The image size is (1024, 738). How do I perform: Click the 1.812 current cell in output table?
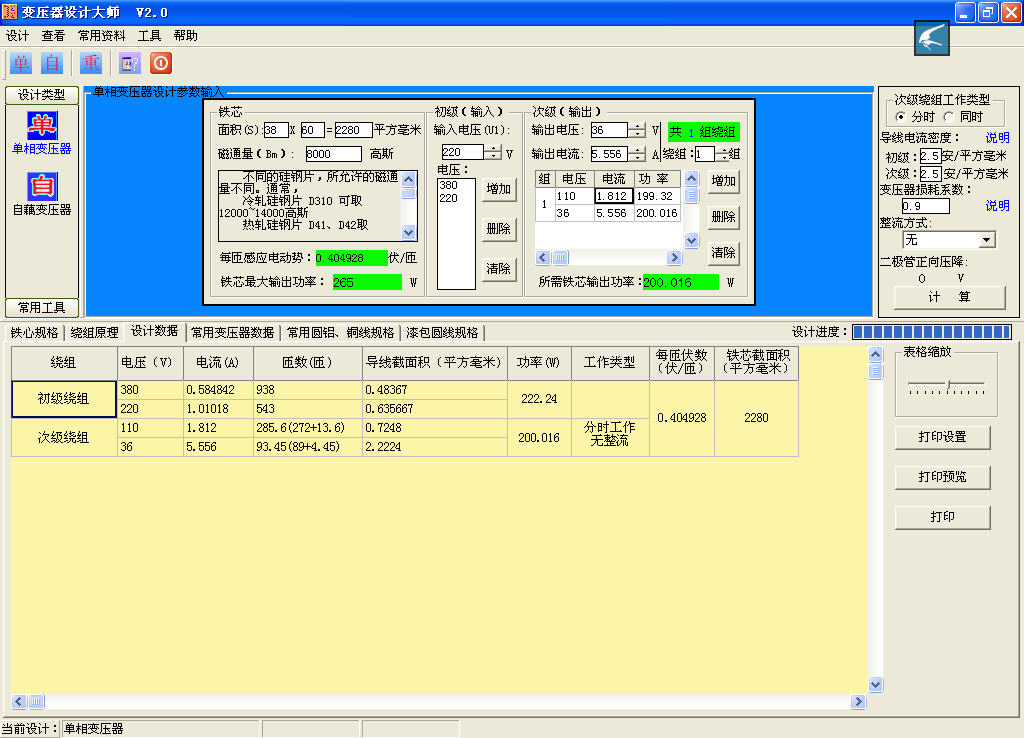[x=613, y=196]
